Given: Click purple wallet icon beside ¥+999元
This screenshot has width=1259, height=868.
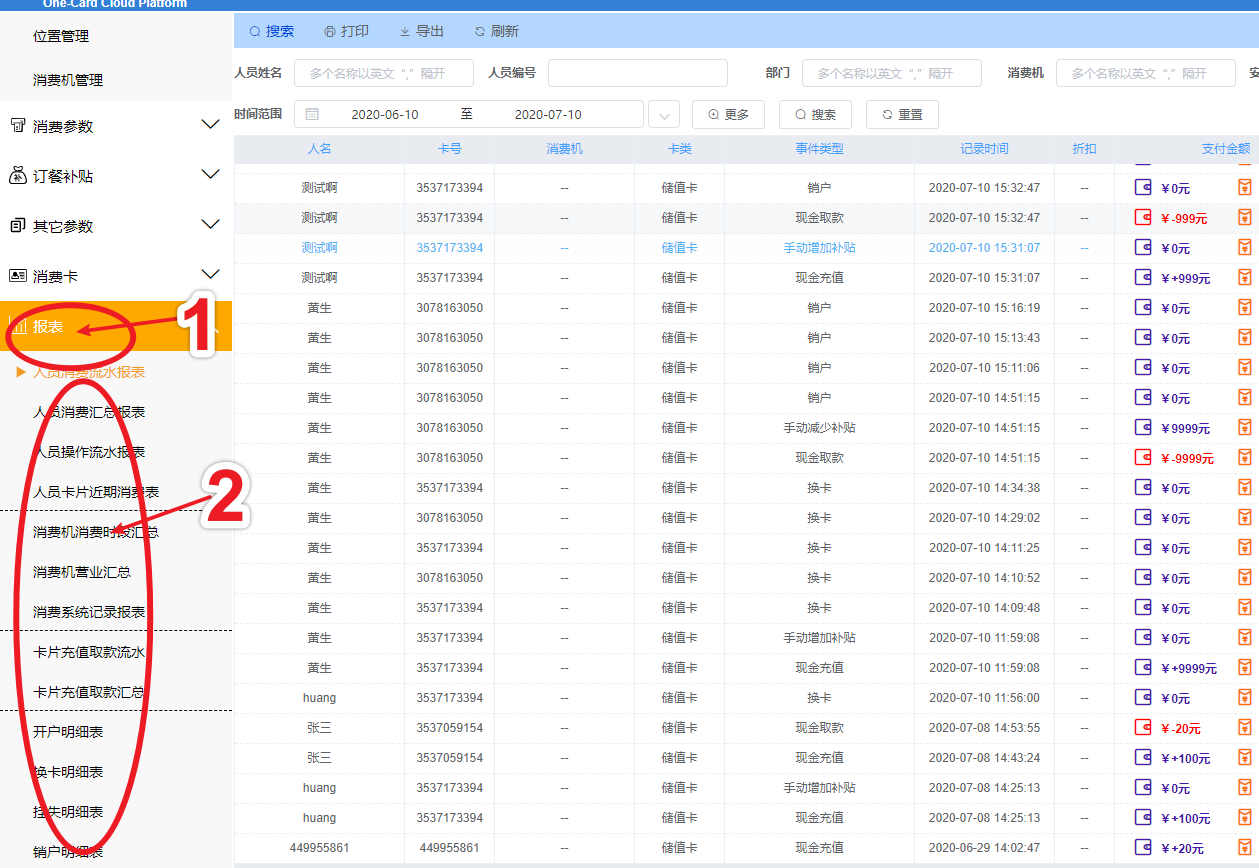Looking at the screenshot, I should click(x=1143, y=277).
